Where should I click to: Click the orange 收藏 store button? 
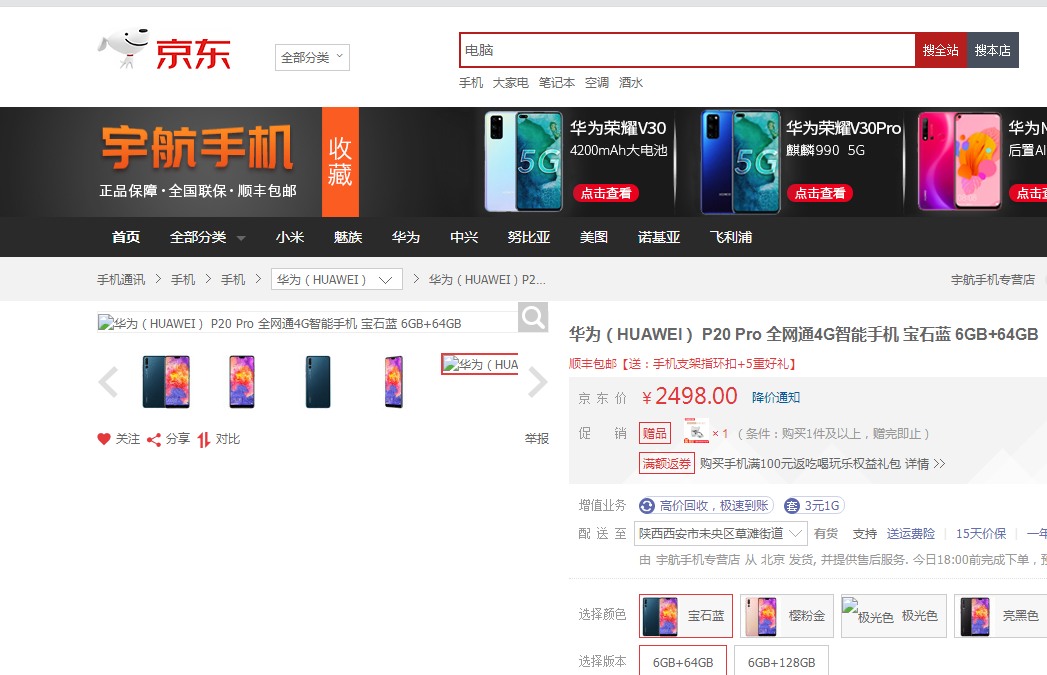(x=340, y=162)
